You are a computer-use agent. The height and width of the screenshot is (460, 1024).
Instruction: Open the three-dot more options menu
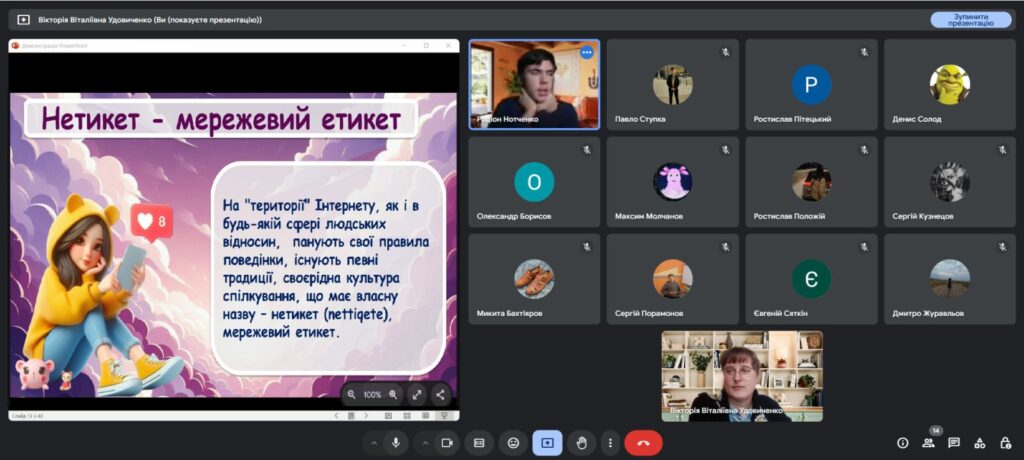tap(609, 442)
